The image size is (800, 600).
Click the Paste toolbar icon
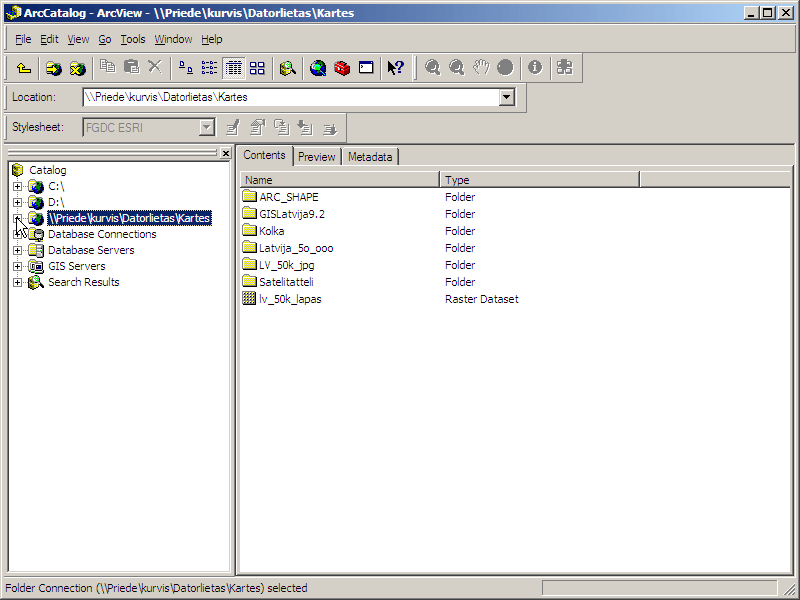pyautogui.click(x=132, y=67)
